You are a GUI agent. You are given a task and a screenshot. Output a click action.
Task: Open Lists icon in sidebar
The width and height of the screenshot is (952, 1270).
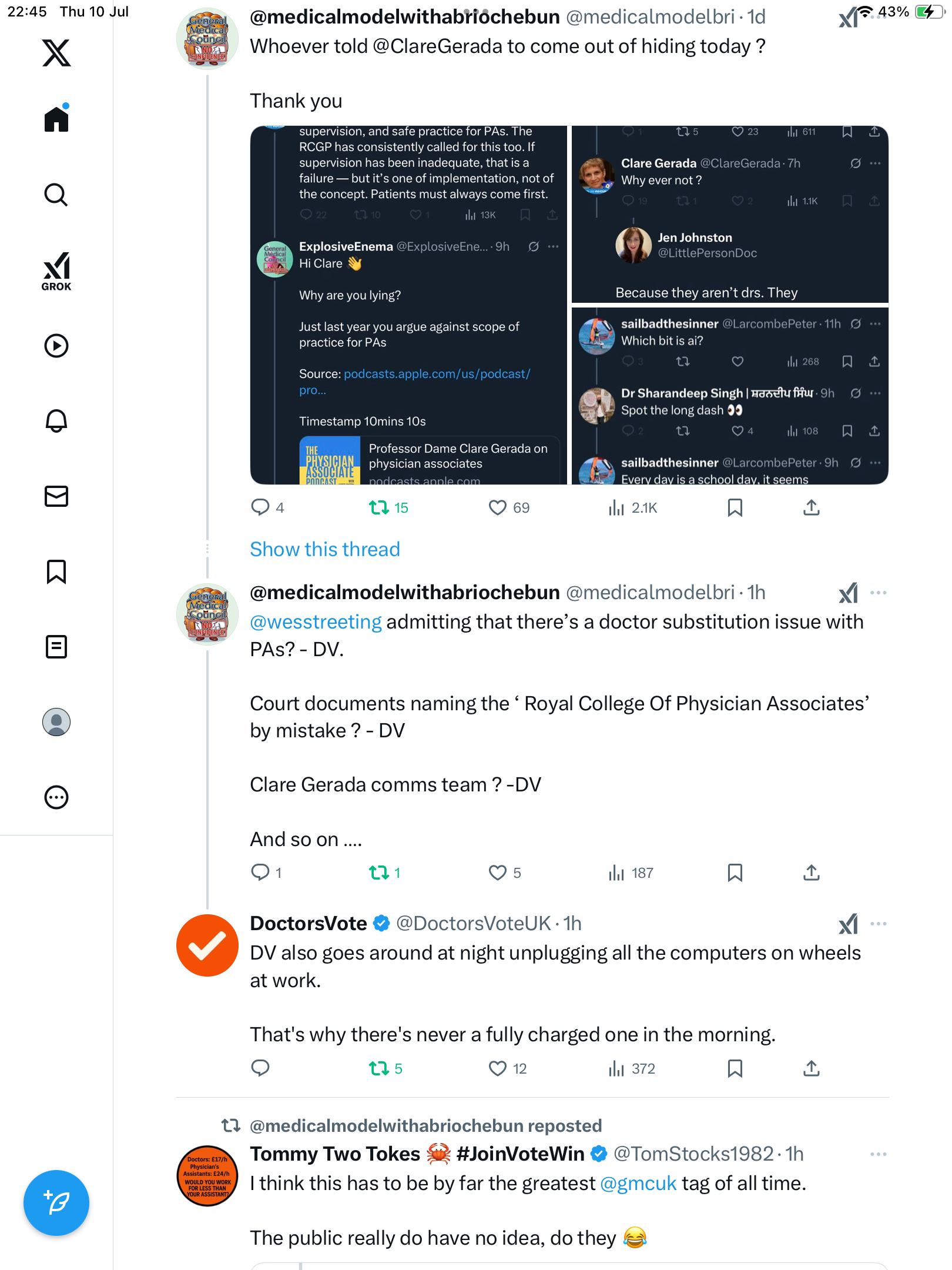(x=56, y=647)
